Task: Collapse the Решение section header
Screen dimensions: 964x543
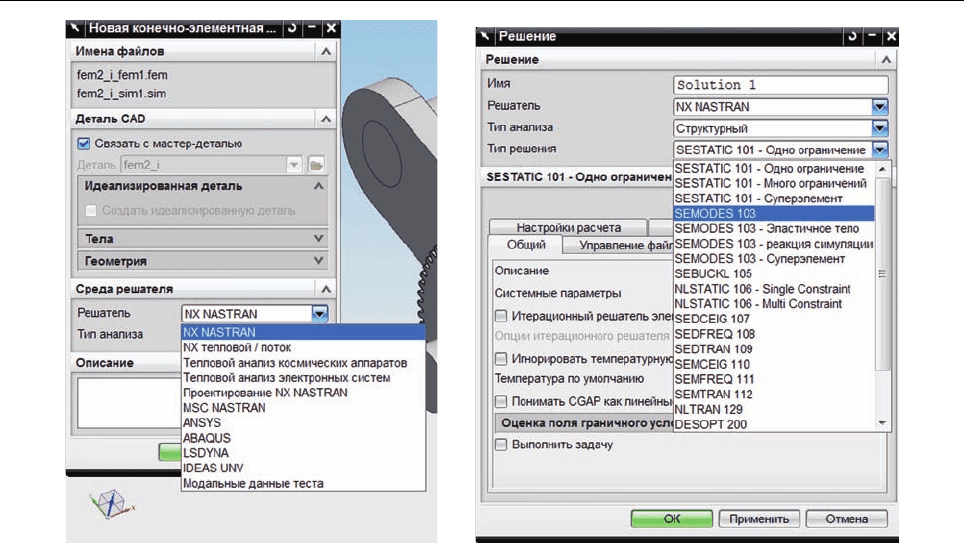Action: pyautogui.click(x=886, y=60)
